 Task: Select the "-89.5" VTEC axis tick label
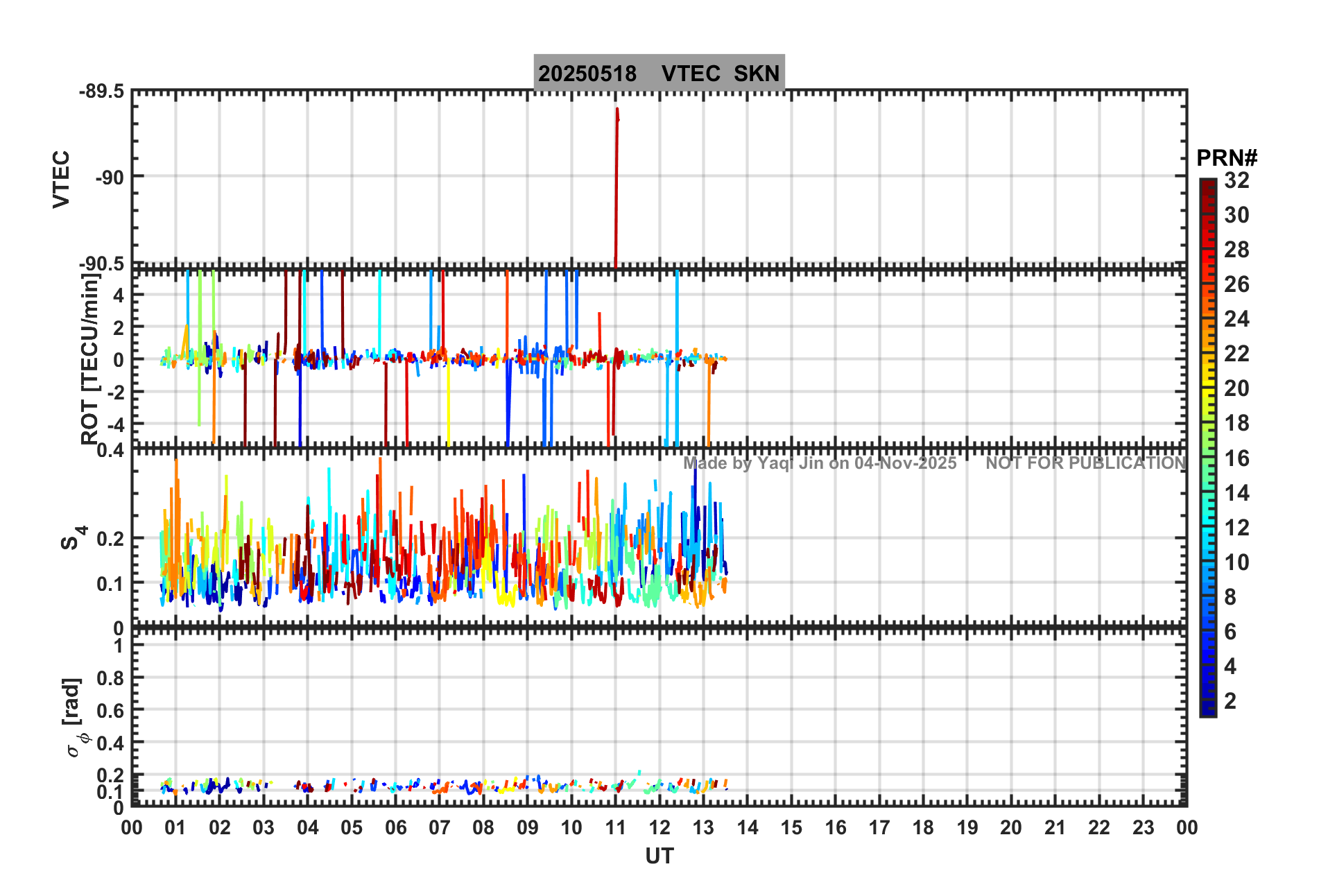(x=101, y=92)
